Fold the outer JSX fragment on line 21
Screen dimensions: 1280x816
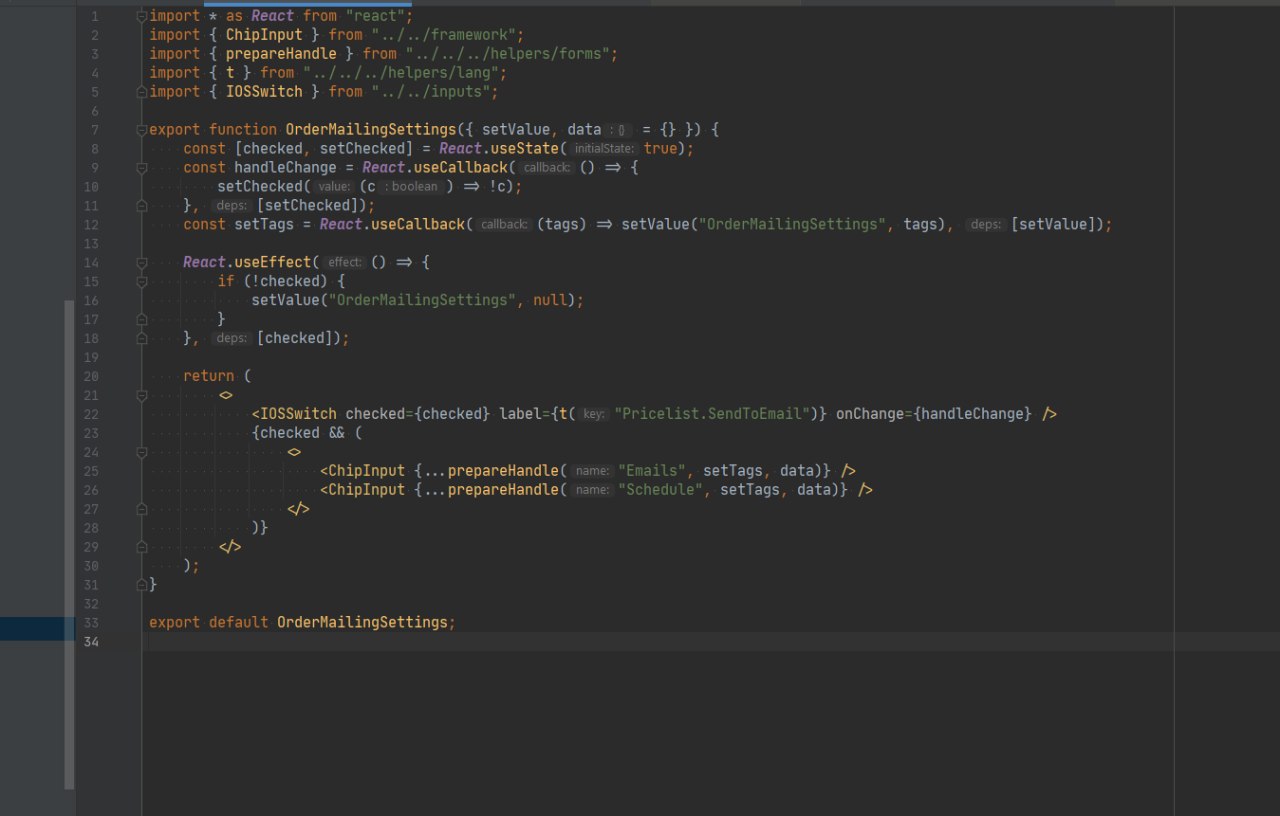click(x=142, y=395)
